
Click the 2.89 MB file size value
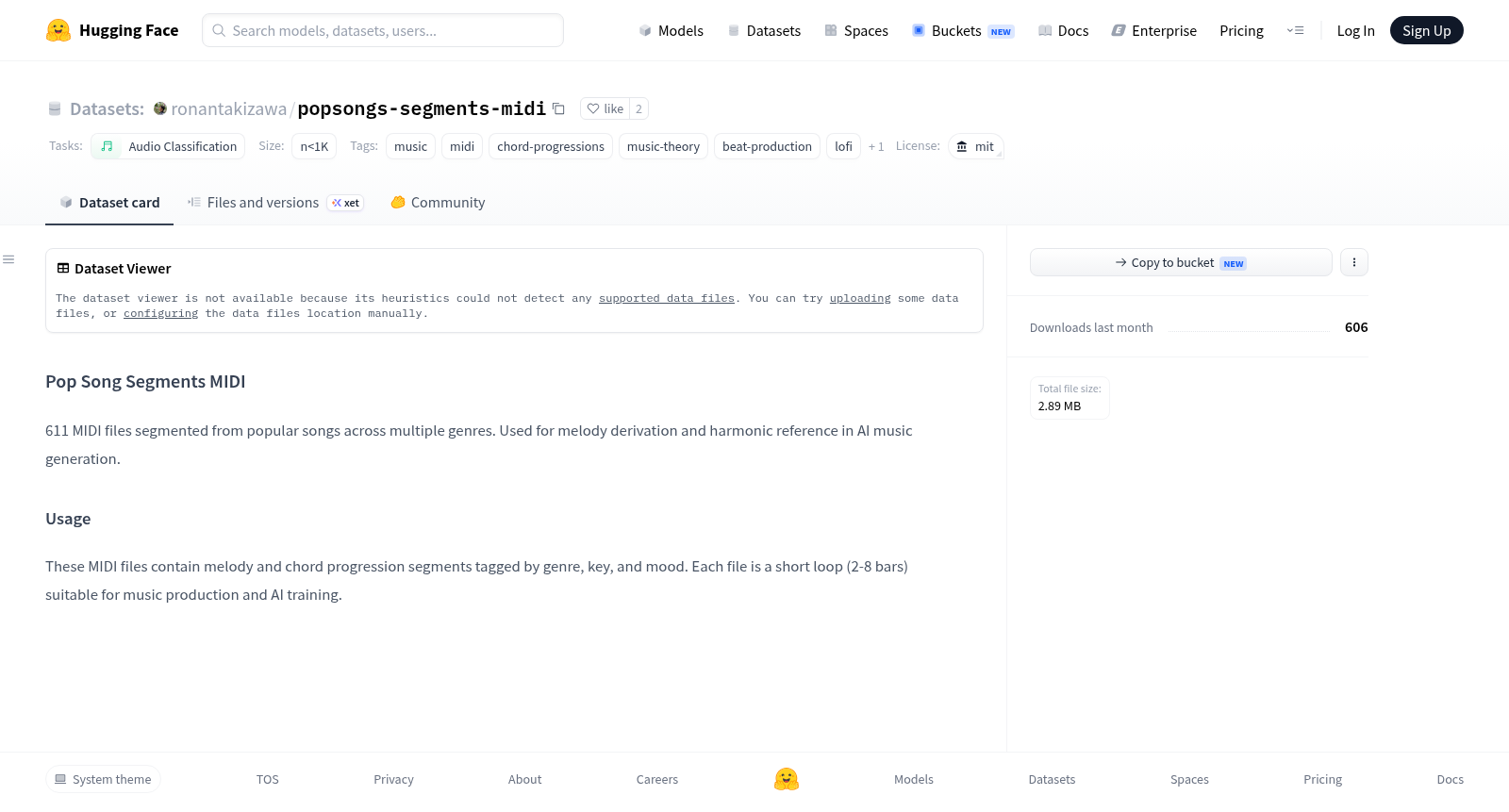[1059, 406]
